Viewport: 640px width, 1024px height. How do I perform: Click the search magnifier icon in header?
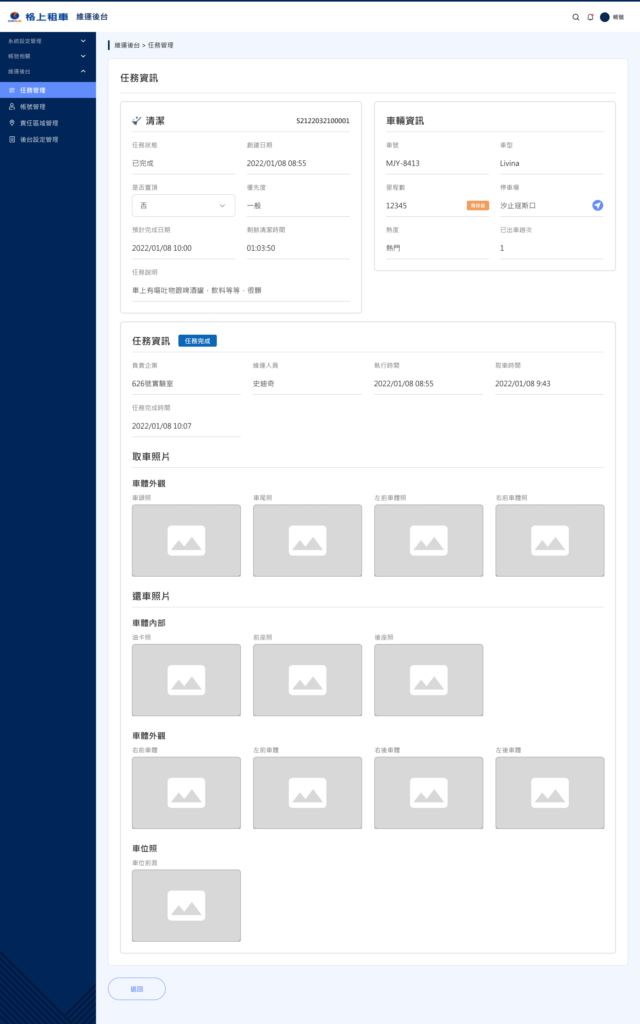[575, 17]
